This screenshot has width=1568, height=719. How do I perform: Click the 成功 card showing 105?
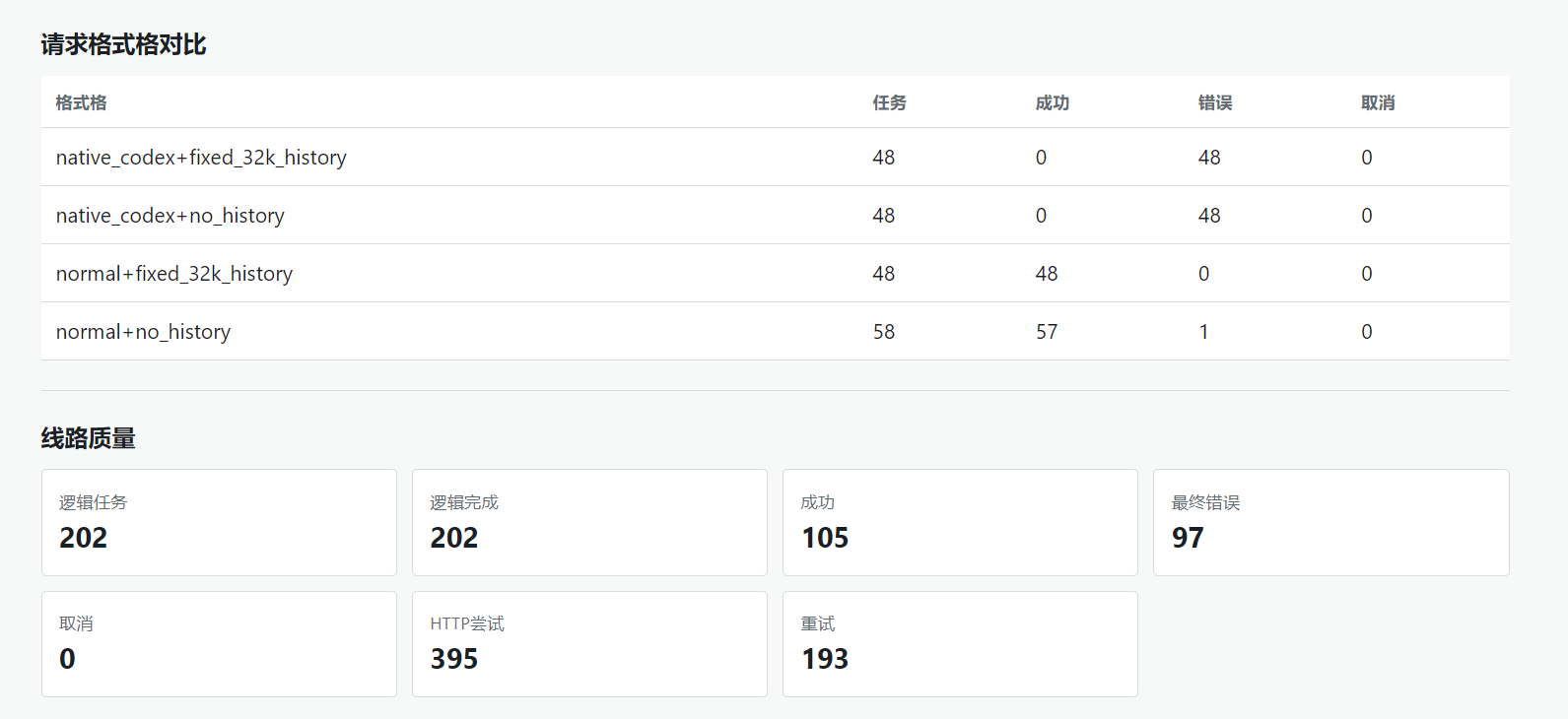(x=960, y=522)
